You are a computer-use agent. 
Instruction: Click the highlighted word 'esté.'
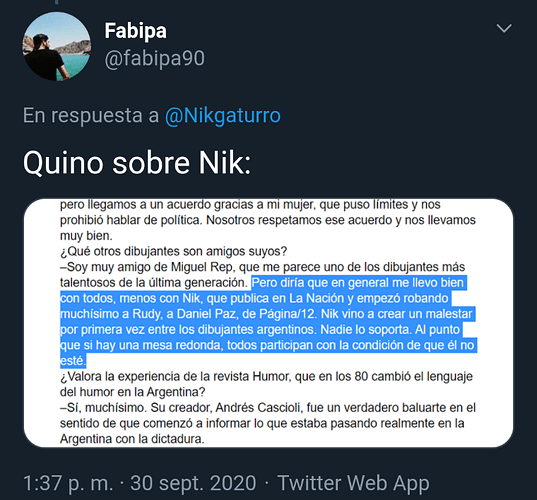tap(73, 361)
